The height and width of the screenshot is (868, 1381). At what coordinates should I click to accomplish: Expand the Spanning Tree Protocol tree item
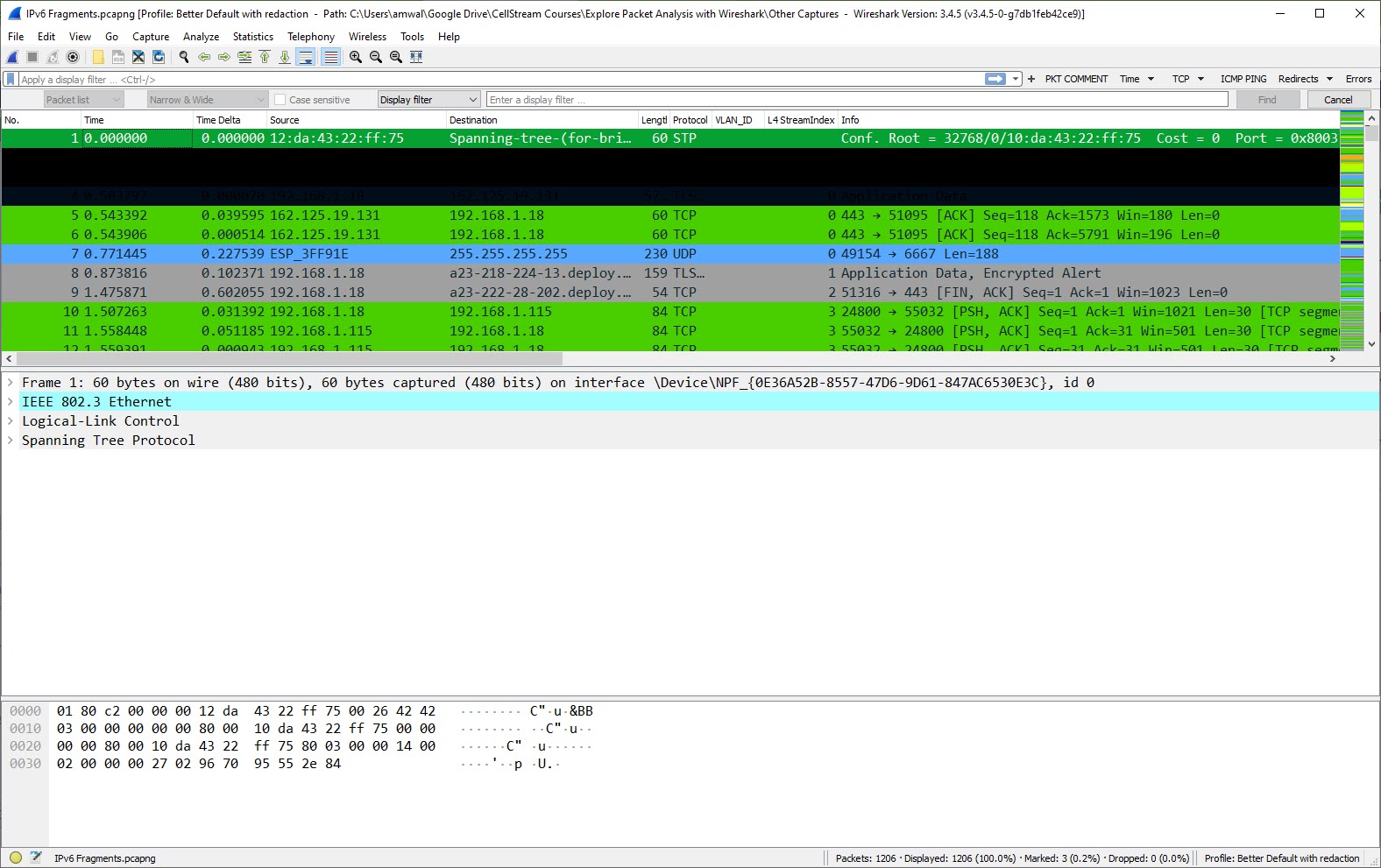[11, 441]
